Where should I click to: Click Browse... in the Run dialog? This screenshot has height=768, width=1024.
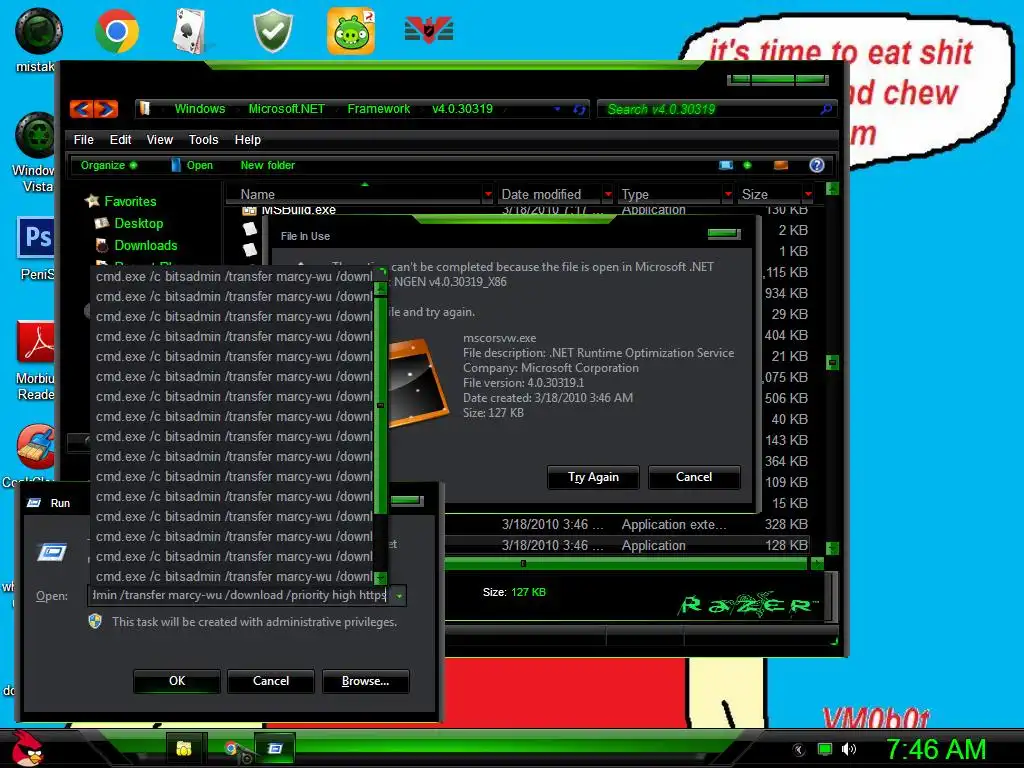(x=365, y=680)
